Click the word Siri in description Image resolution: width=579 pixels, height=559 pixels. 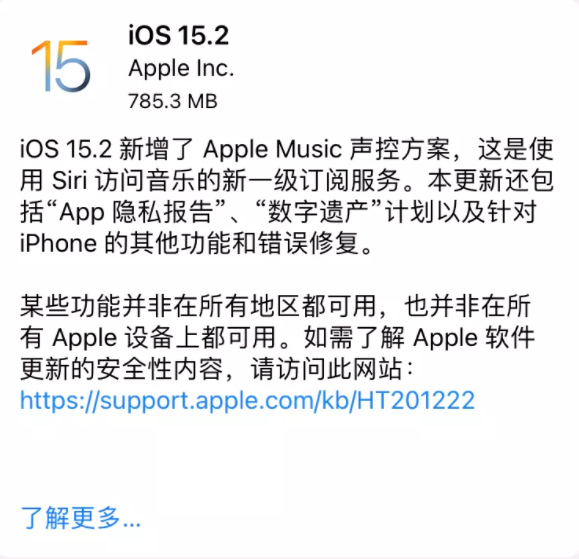pos(70,181)
